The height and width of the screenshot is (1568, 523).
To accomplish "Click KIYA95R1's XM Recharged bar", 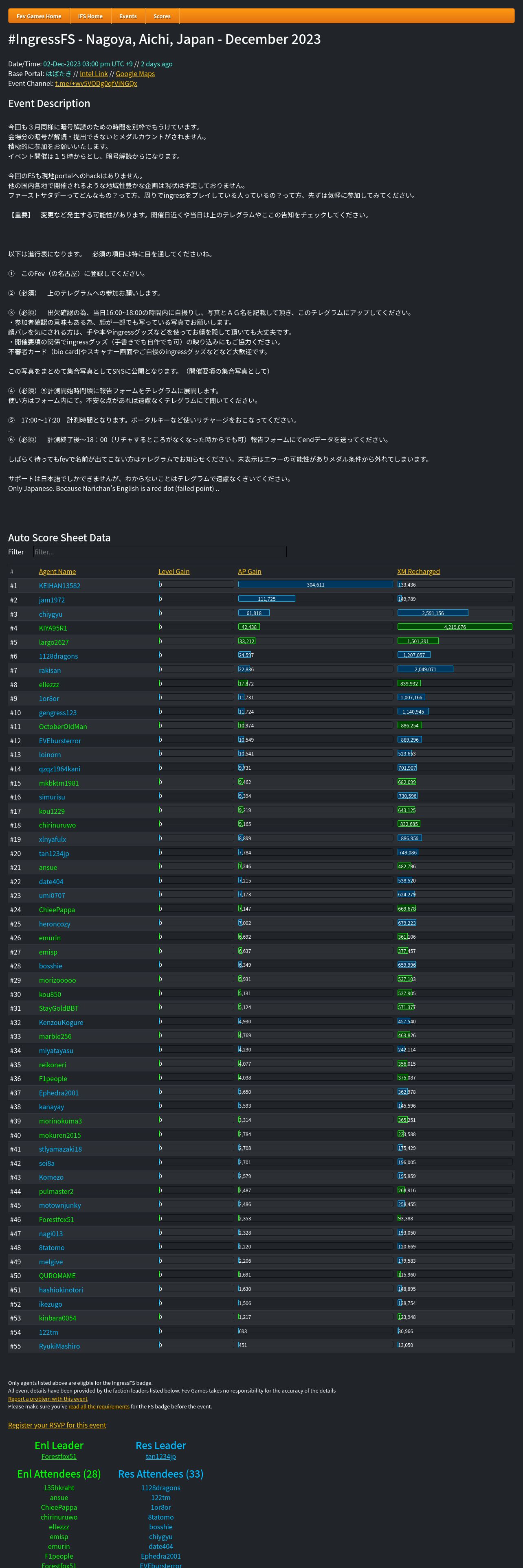I will pyautogui.click(x=455, y=626).
